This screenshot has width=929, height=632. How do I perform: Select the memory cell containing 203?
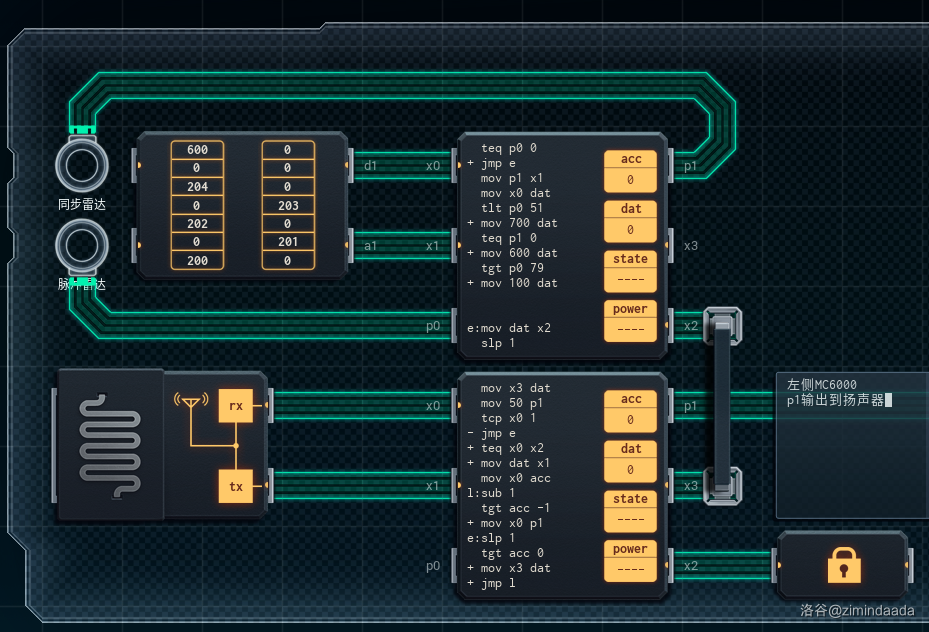[288, 205]
